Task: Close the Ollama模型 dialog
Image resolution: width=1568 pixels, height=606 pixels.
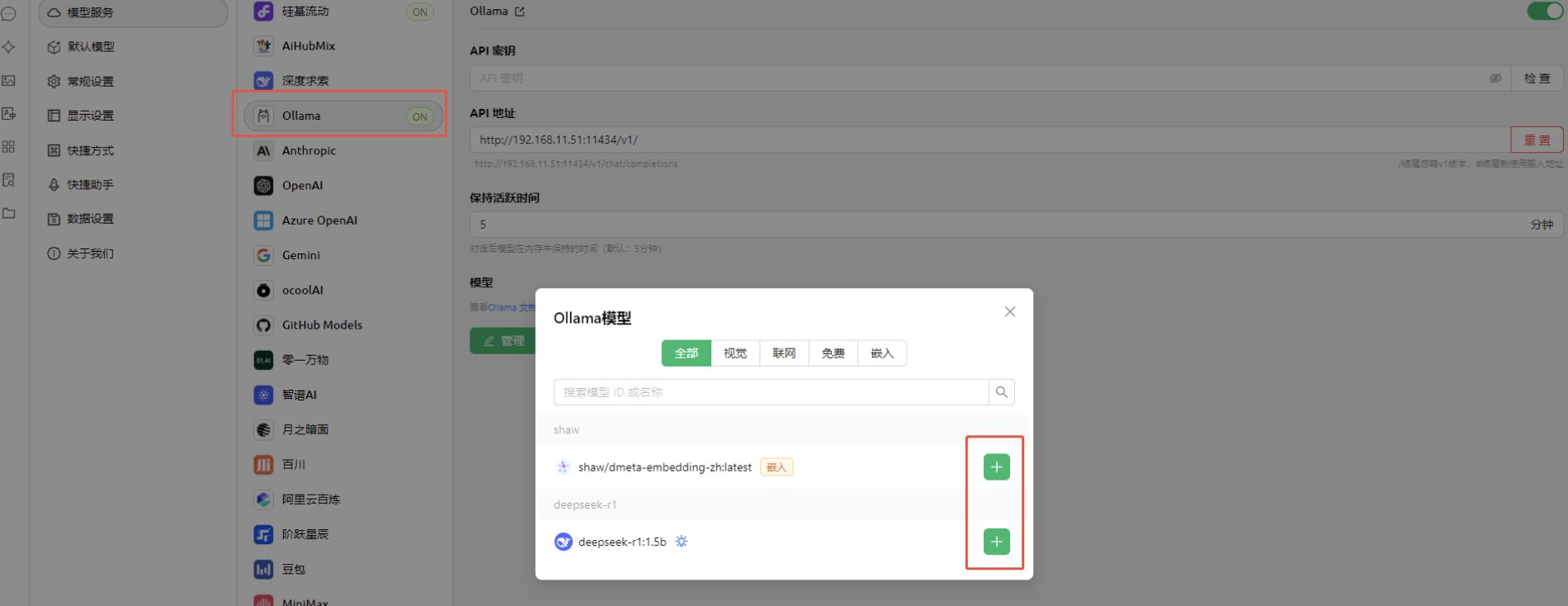Action: click(x=1010, y=312)
